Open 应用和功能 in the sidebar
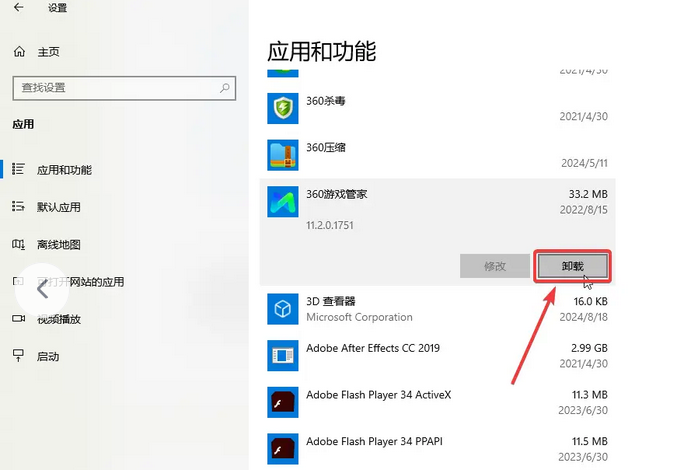This screenshot has width=683, height=470. [x=64, y=170]
